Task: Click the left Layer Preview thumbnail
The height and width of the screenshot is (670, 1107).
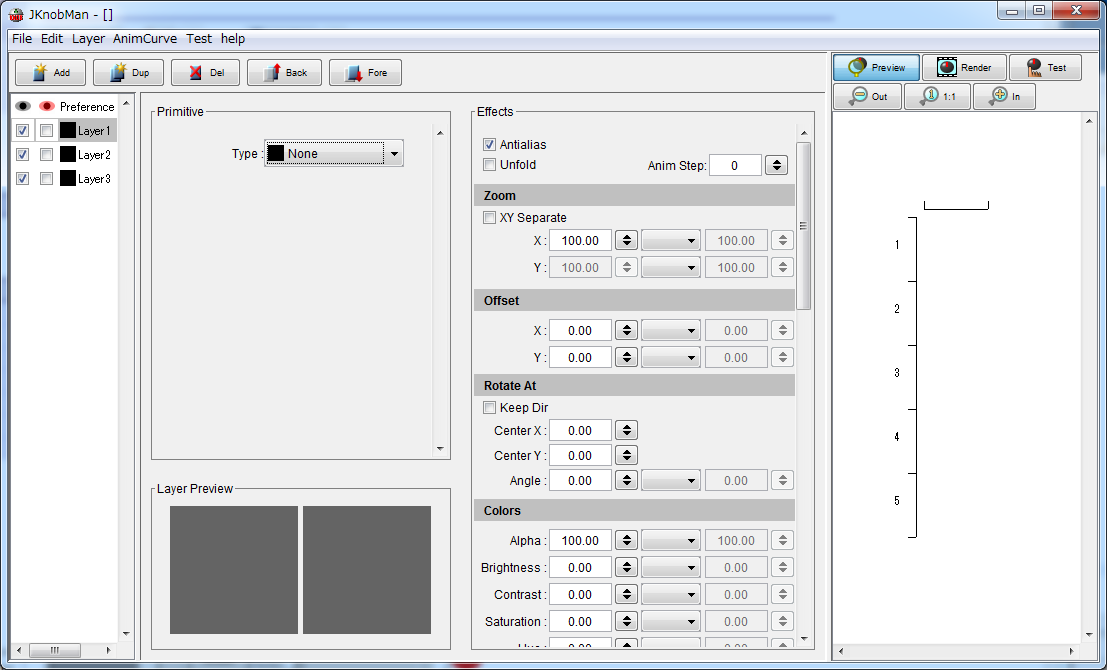Action: (x=234, y=570)
